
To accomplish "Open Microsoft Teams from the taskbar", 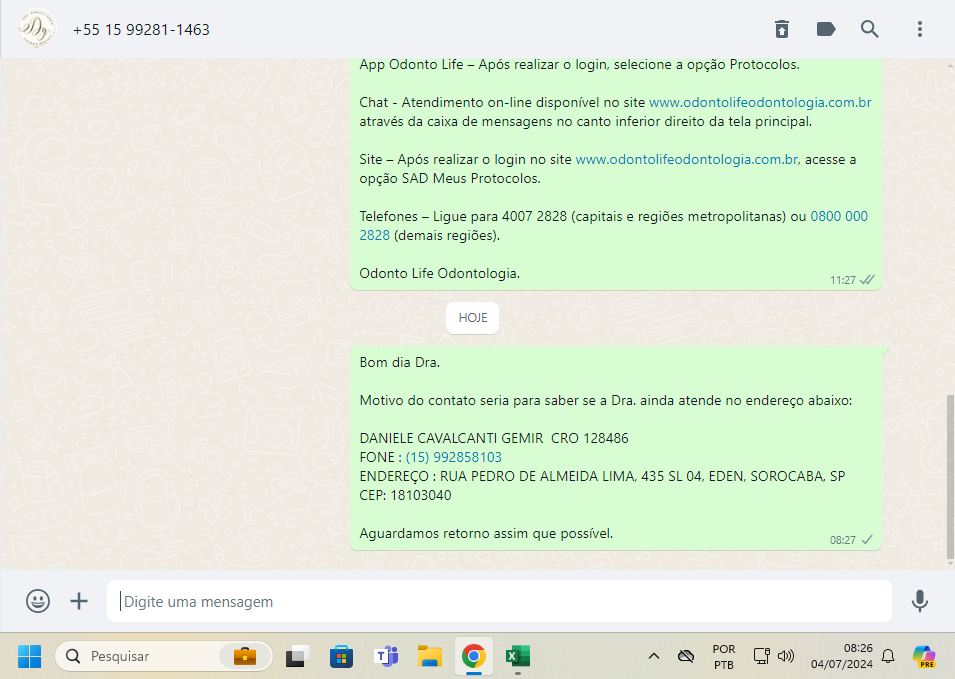I will click(x=386, y=656).
